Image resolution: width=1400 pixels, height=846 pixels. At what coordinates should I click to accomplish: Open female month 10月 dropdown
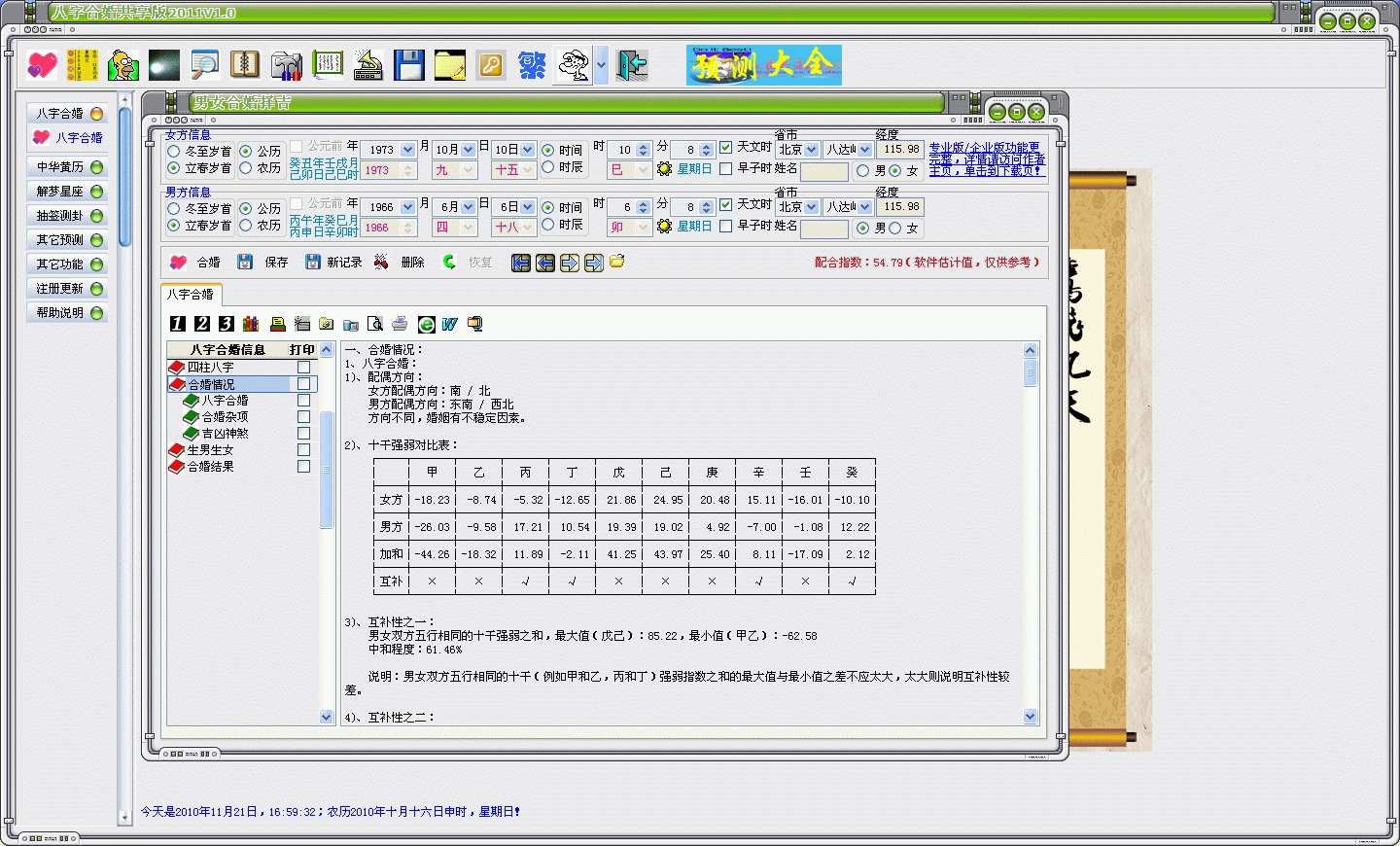(469, 150)
